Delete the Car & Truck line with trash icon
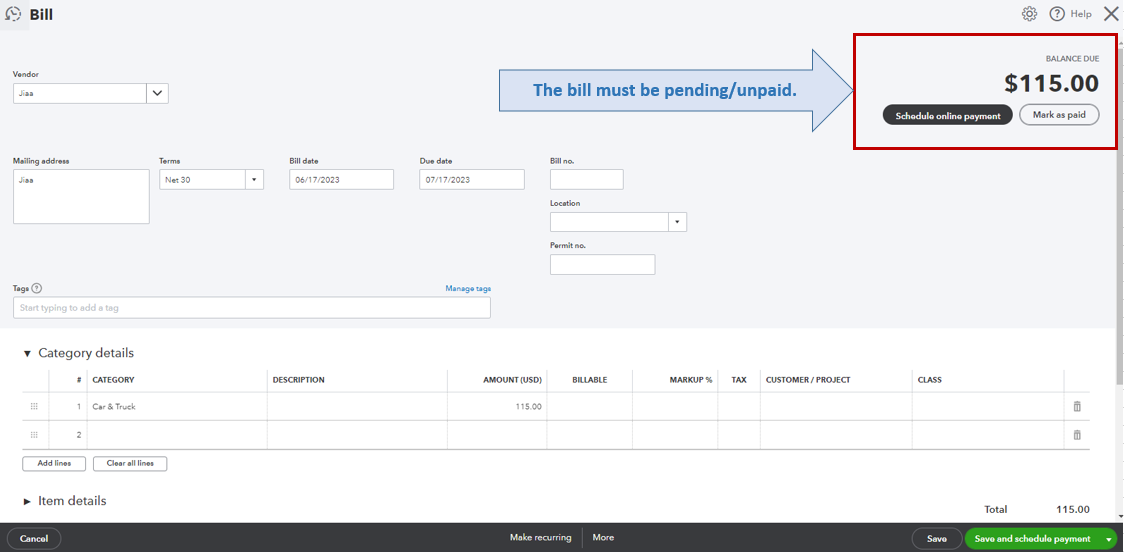 tap(1077, 407)
